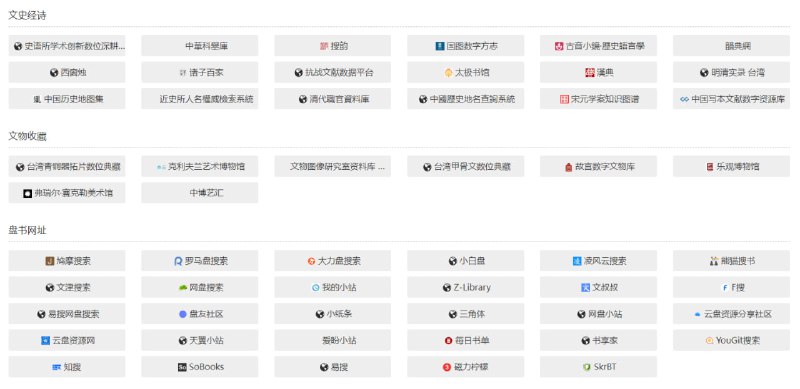The height and width of the screenshot is (389, 800).
Task: Open 清代職官資料庫
Action: click(333, 99)
